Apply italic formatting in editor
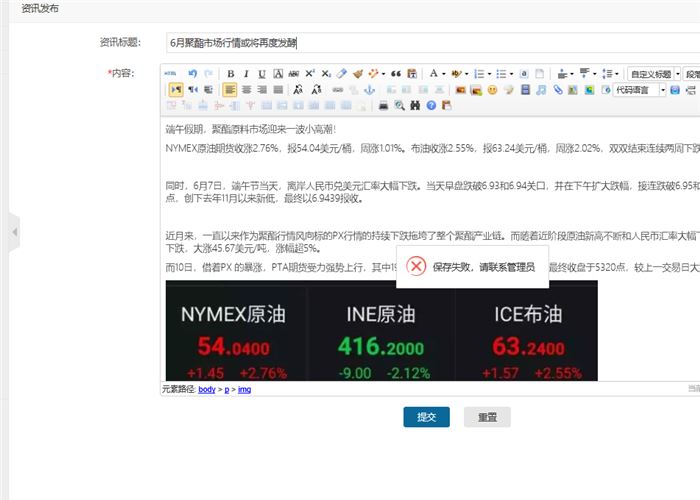The image size is (700, 500). pos(246,74)
